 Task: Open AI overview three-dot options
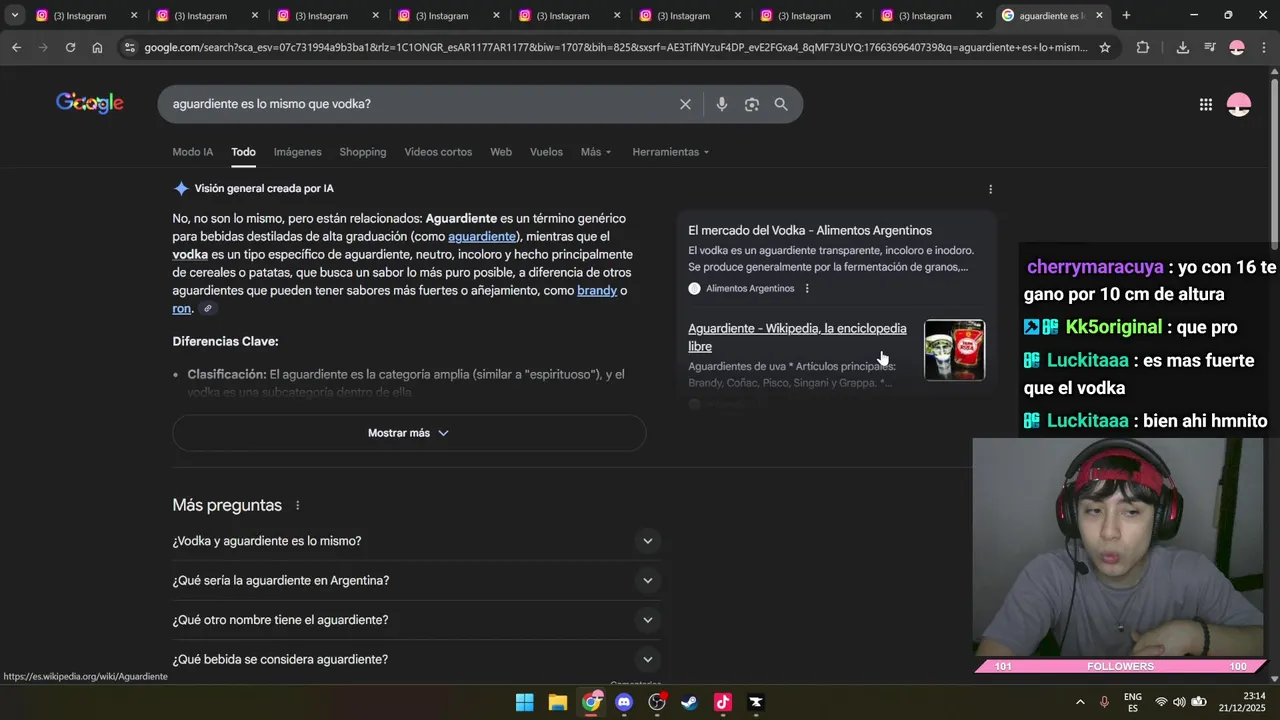pos(991,189)
